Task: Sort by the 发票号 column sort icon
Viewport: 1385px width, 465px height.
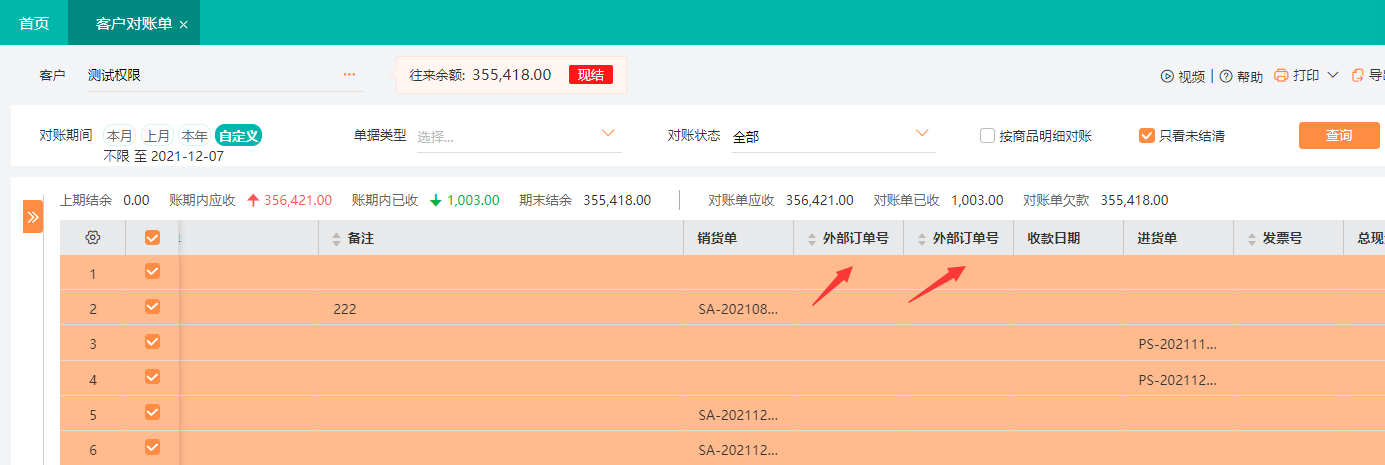Action: pos(1251,239)
